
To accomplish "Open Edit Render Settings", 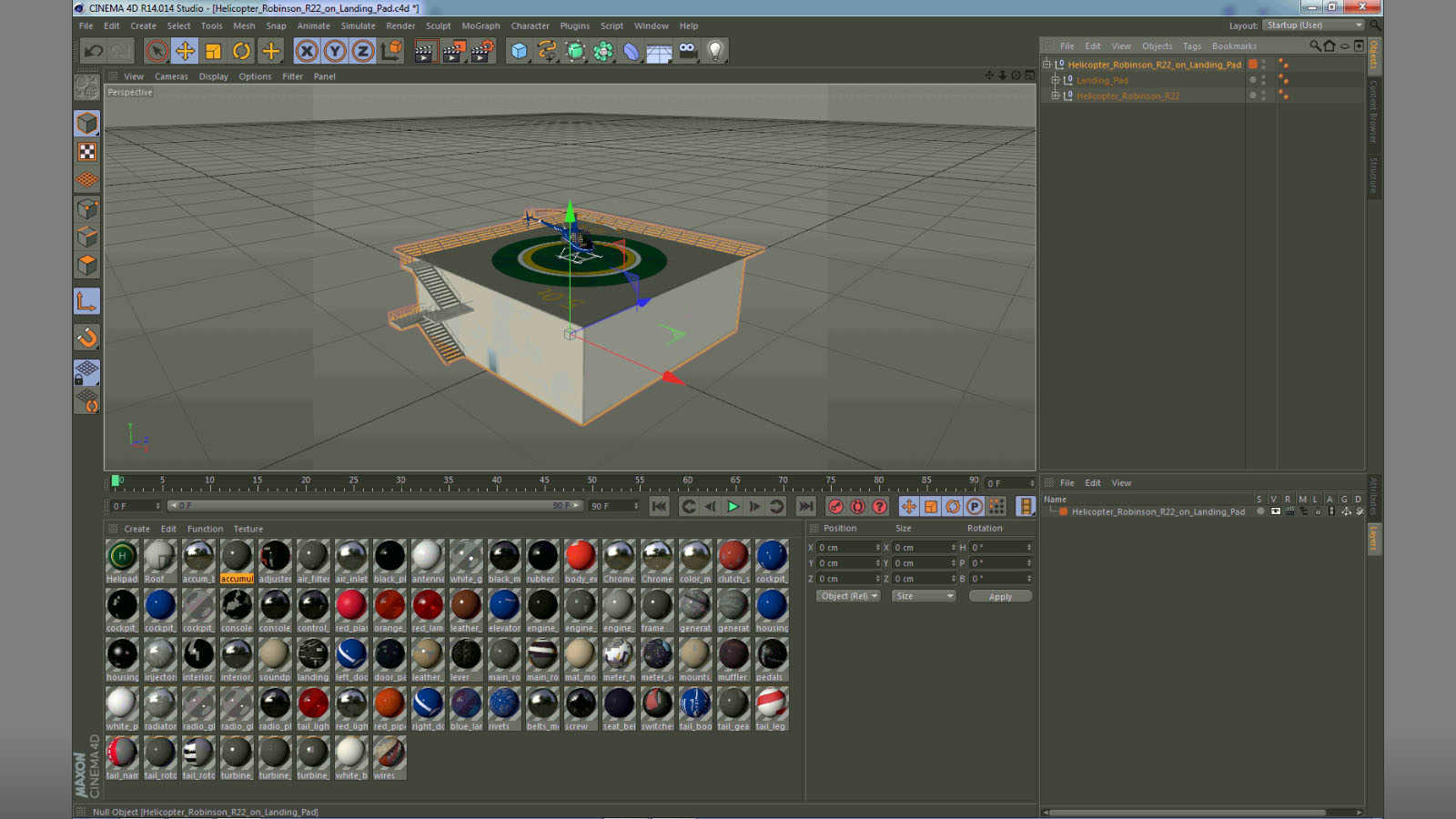I will (482, 51).
